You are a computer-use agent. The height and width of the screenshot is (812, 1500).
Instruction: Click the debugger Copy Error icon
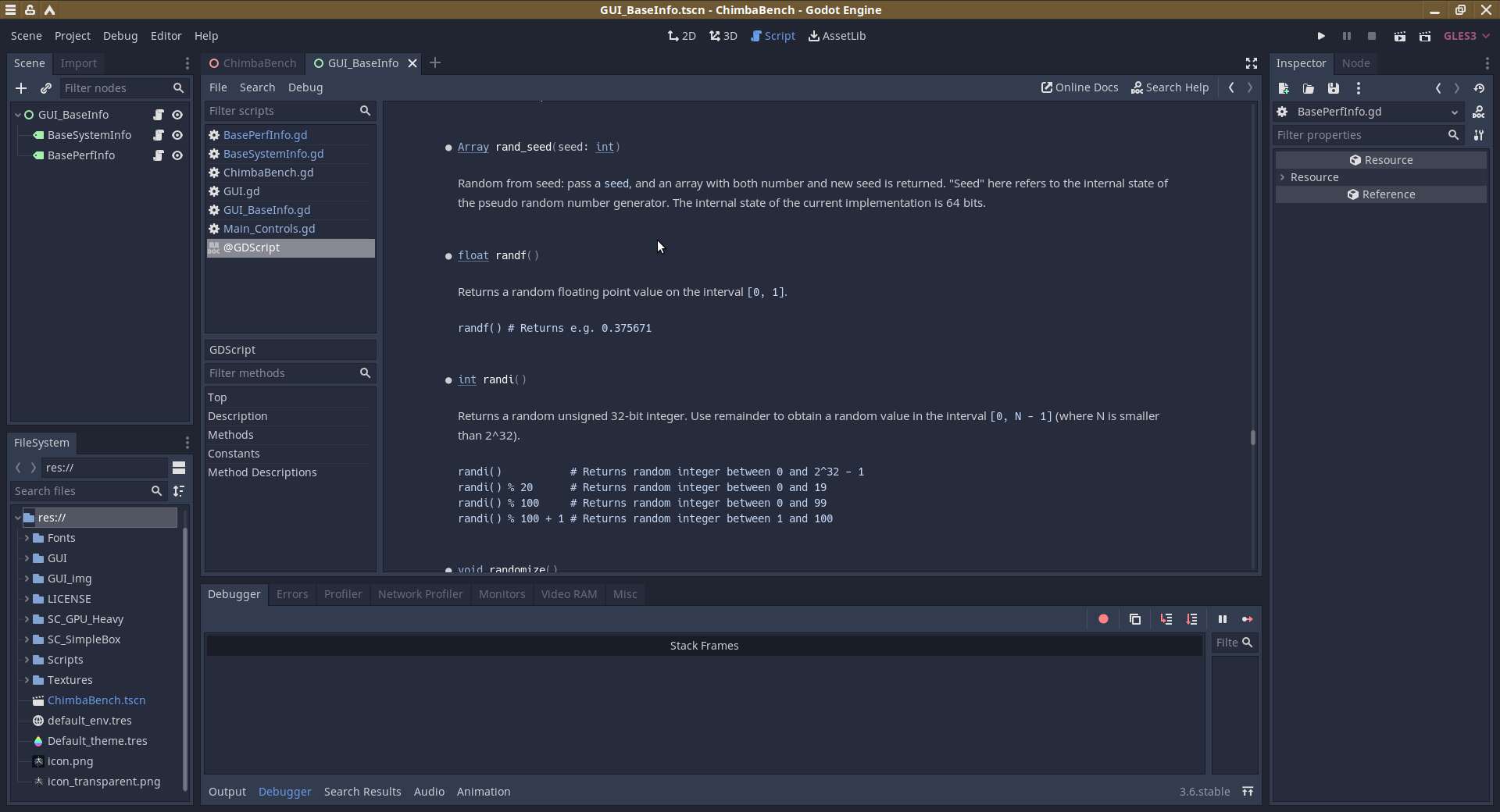[x=1135, y=619]
